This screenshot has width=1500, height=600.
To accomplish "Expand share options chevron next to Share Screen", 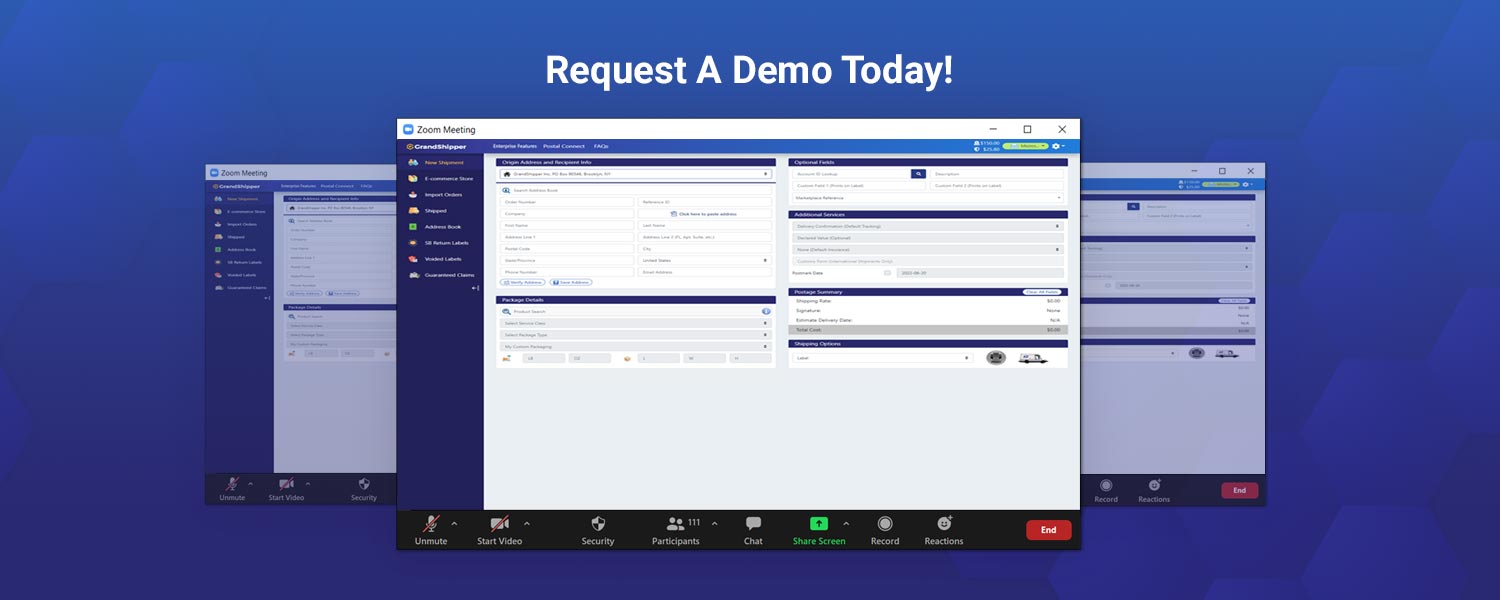I will click(846, 523).
